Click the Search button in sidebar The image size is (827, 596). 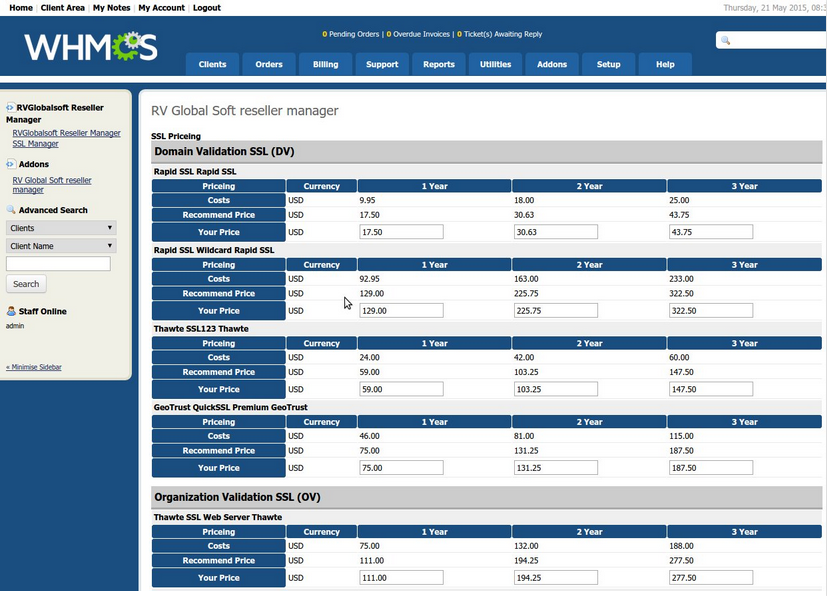click(x=26, y=284)
